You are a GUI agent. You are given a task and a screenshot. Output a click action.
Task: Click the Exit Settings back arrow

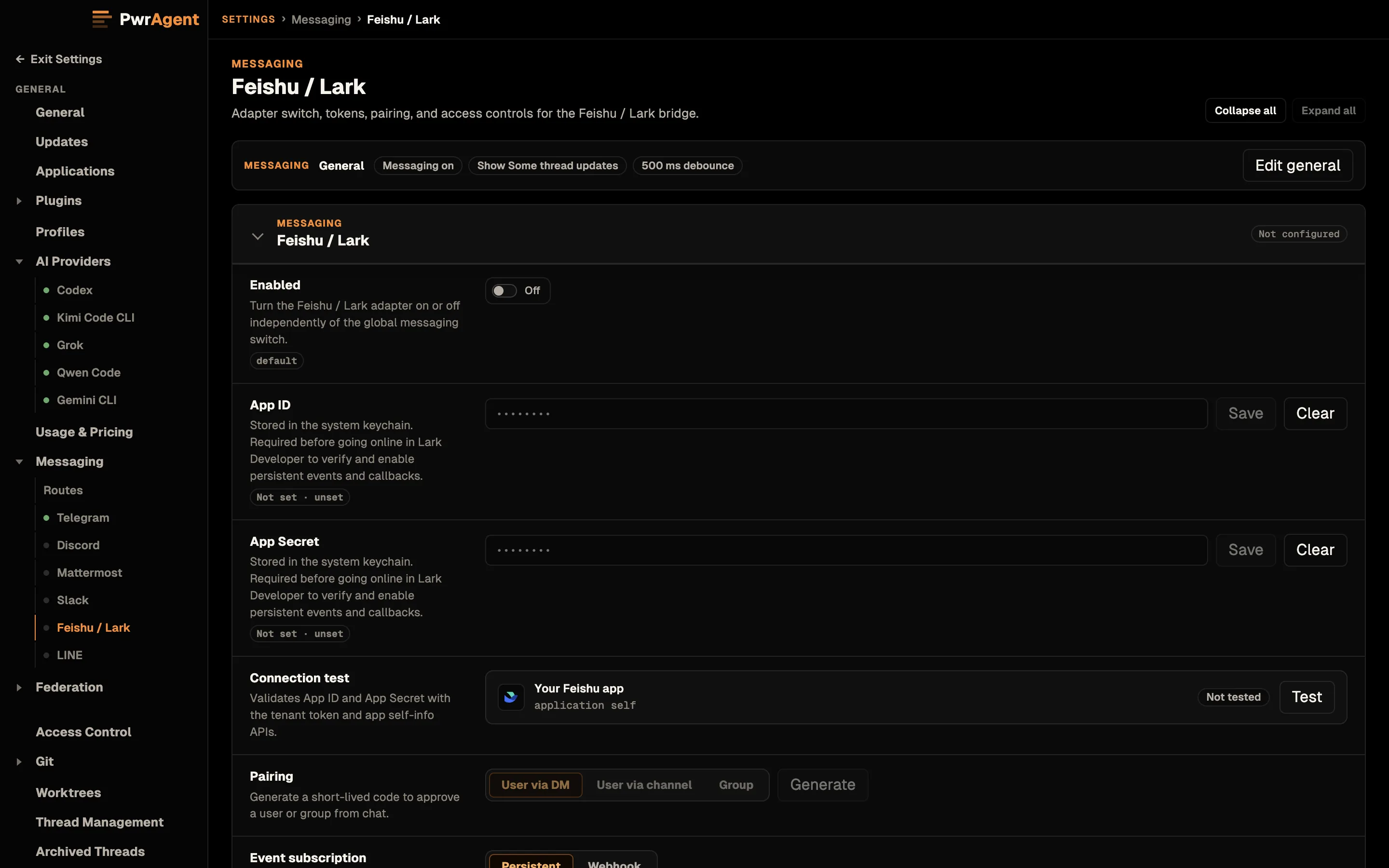point(20,59)
